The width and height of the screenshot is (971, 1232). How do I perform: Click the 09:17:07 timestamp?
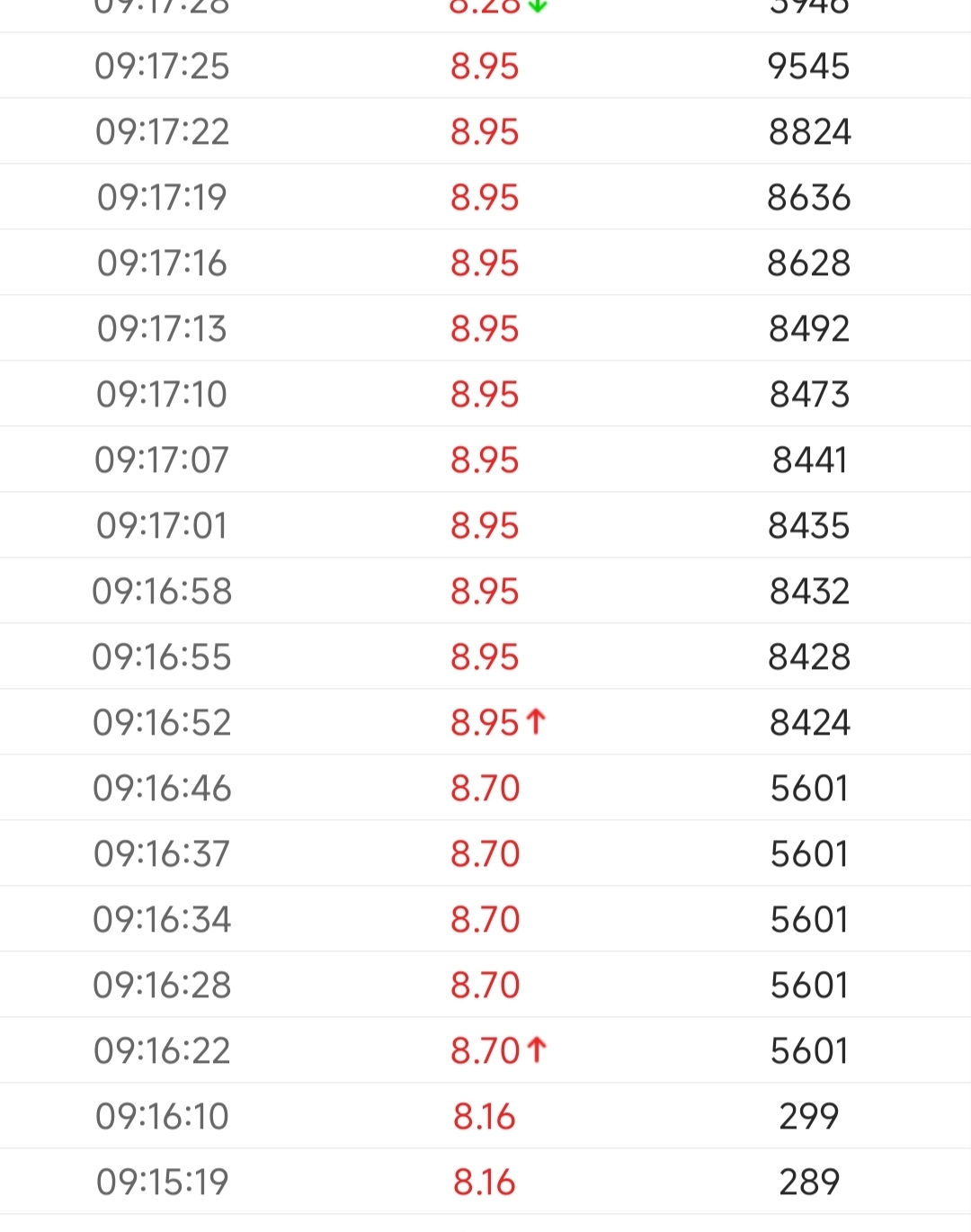pyautogui.click(x=162, y=460)
